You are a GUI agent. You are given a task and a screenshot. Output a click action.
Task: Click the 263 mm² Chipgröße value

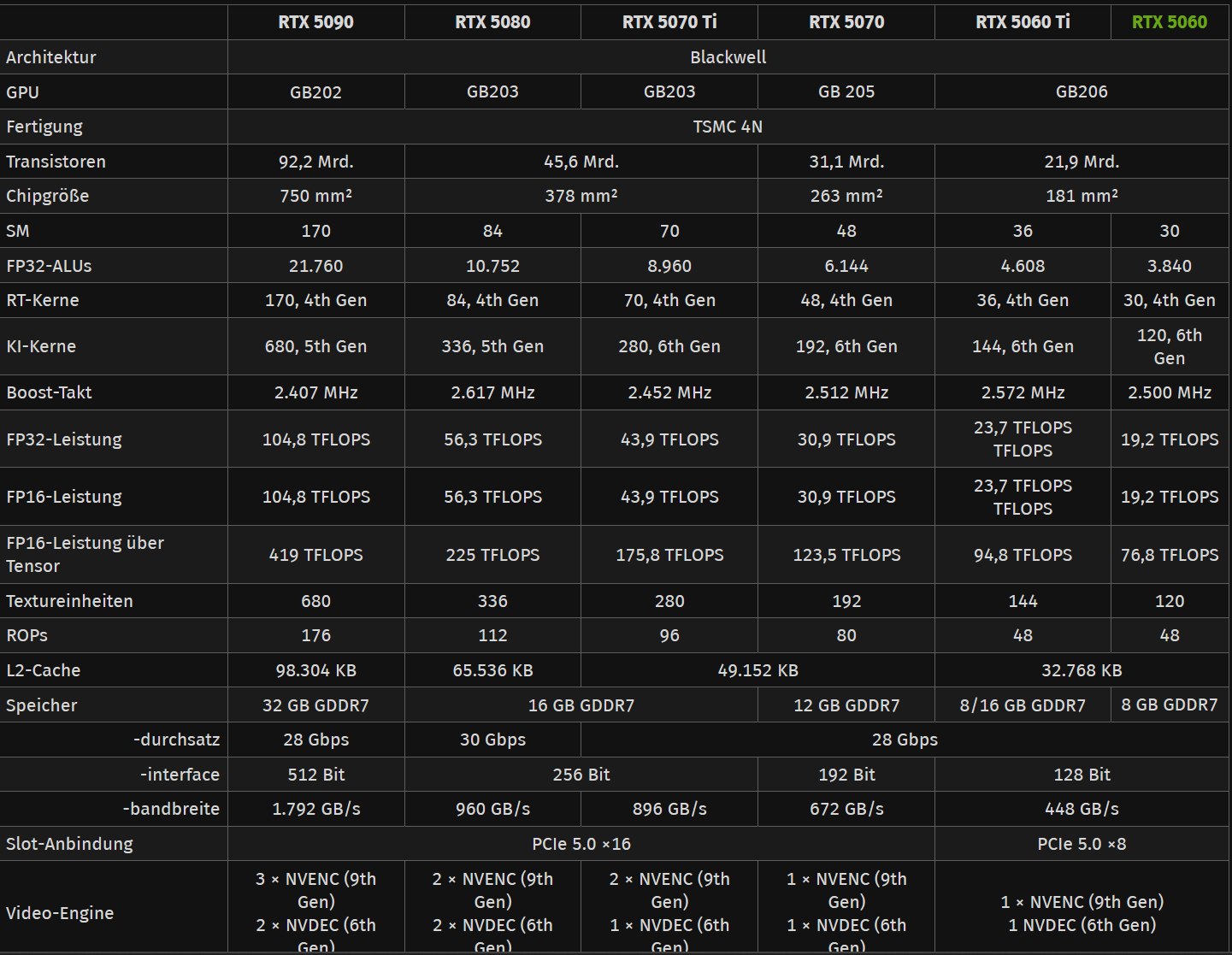tap(846, 196)
